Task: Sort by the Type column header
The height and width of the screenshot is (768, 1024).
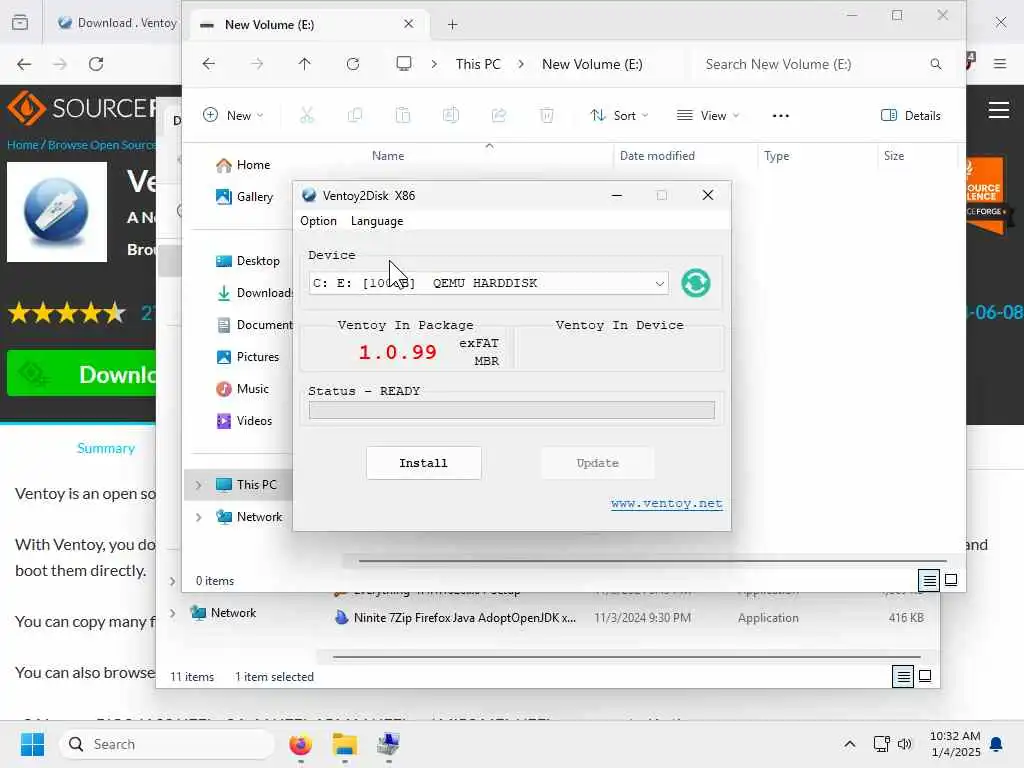Action: (776, 155)
